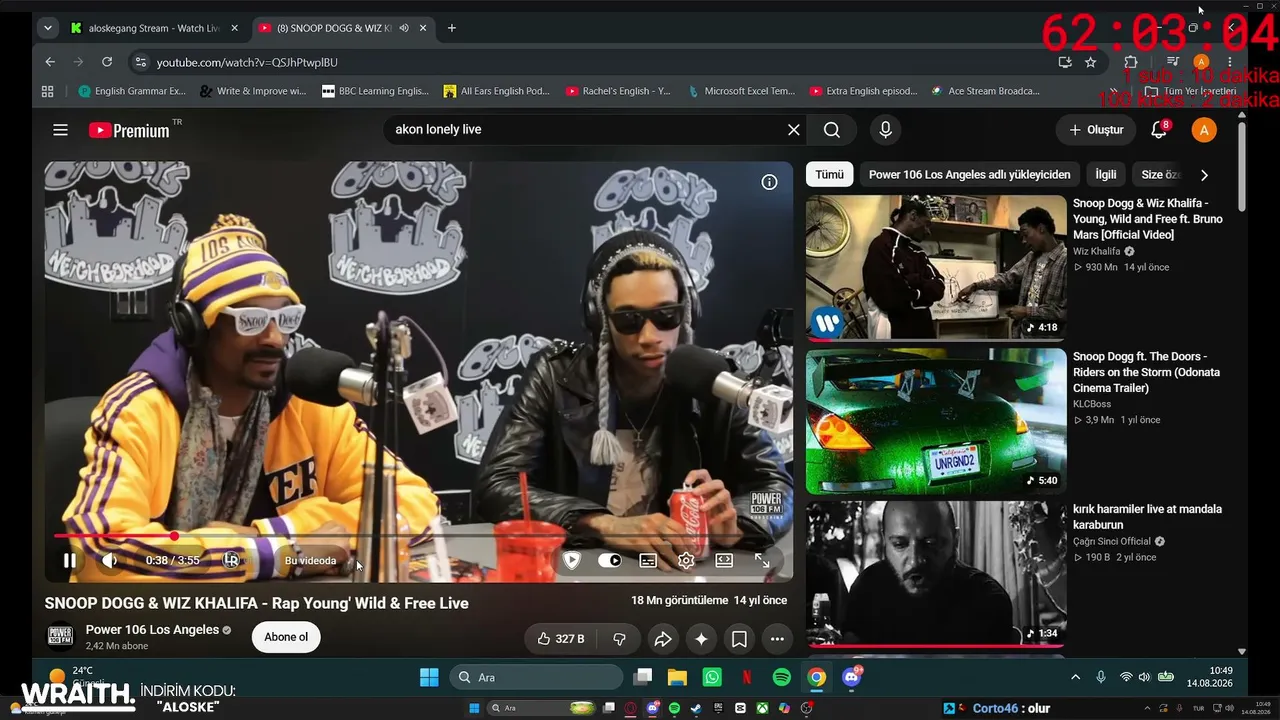
Task: Pause the video playback
Action: tap(70, 560)
